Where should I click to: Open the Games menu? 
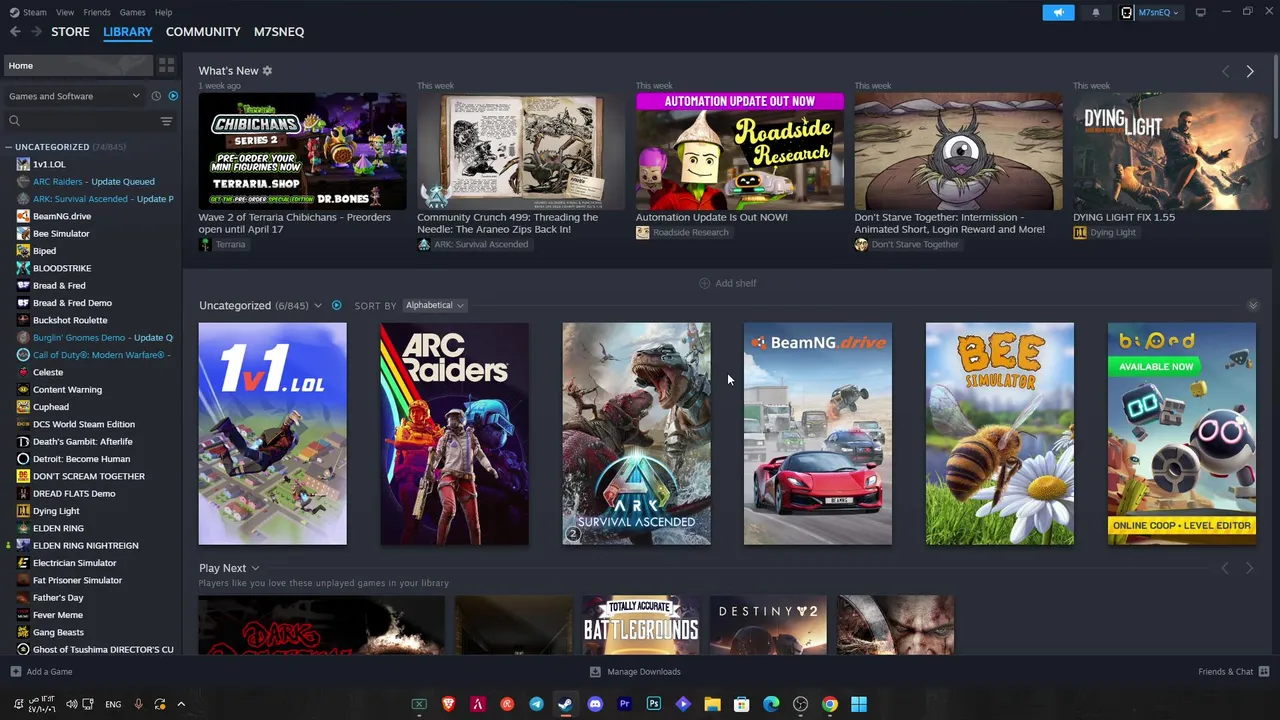tap(132, 12)
